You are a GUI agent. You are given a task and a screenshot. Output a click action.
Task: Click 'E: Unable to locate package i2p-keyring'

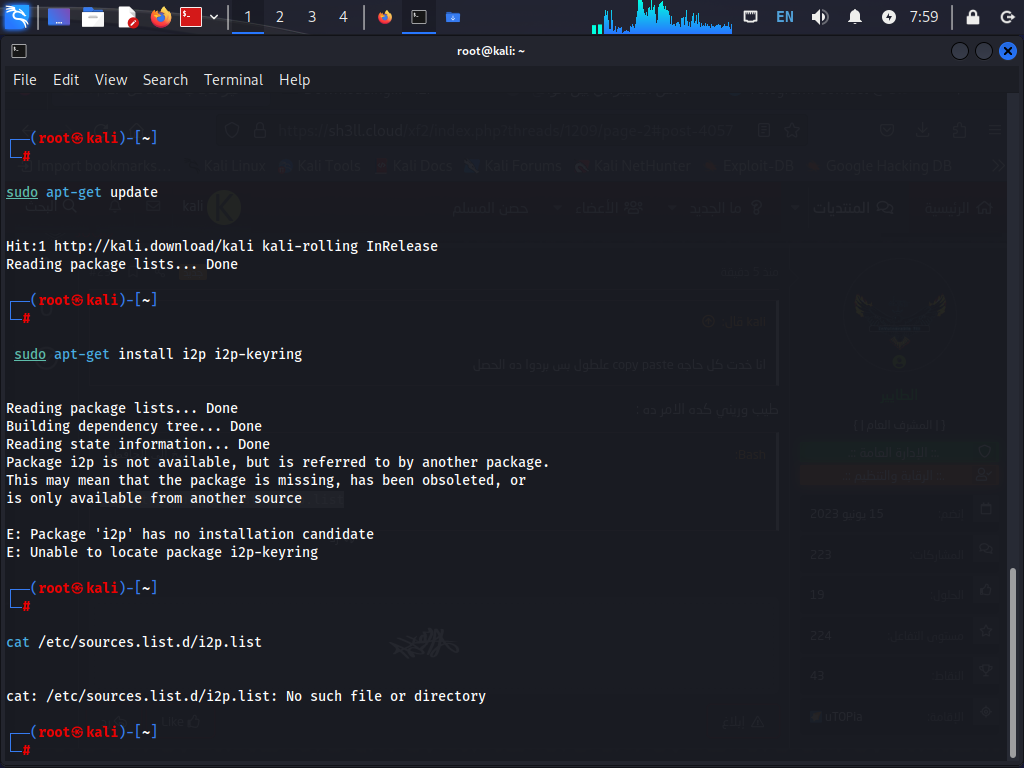162,552
